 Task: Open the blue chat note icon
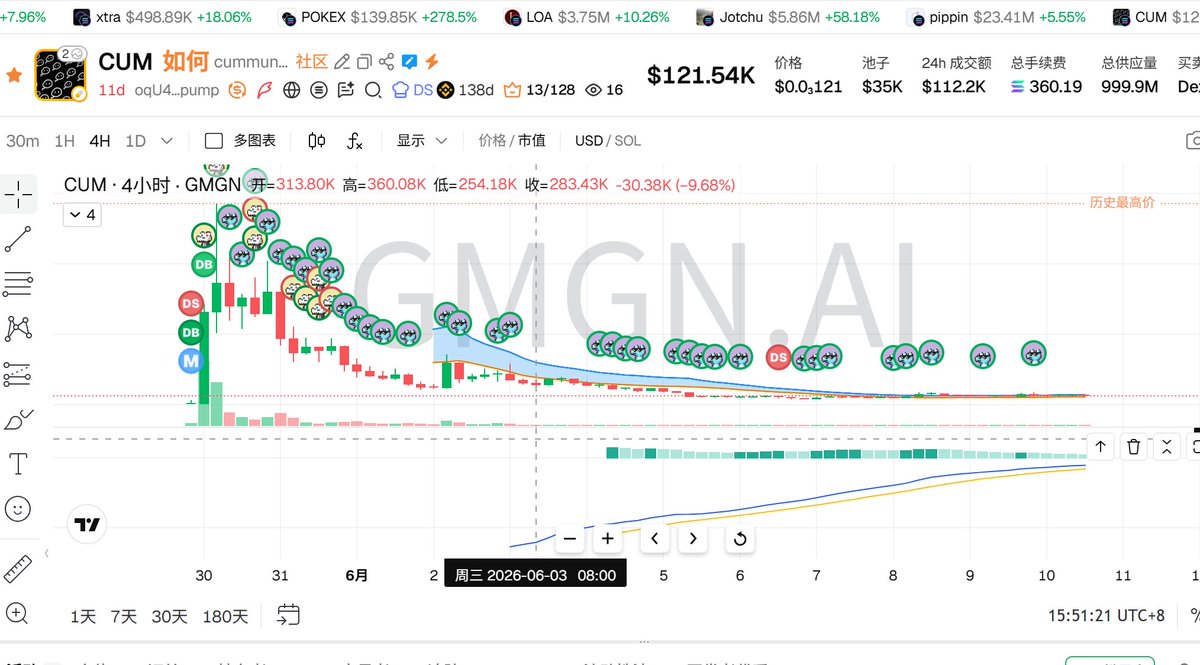pos(409,62)
